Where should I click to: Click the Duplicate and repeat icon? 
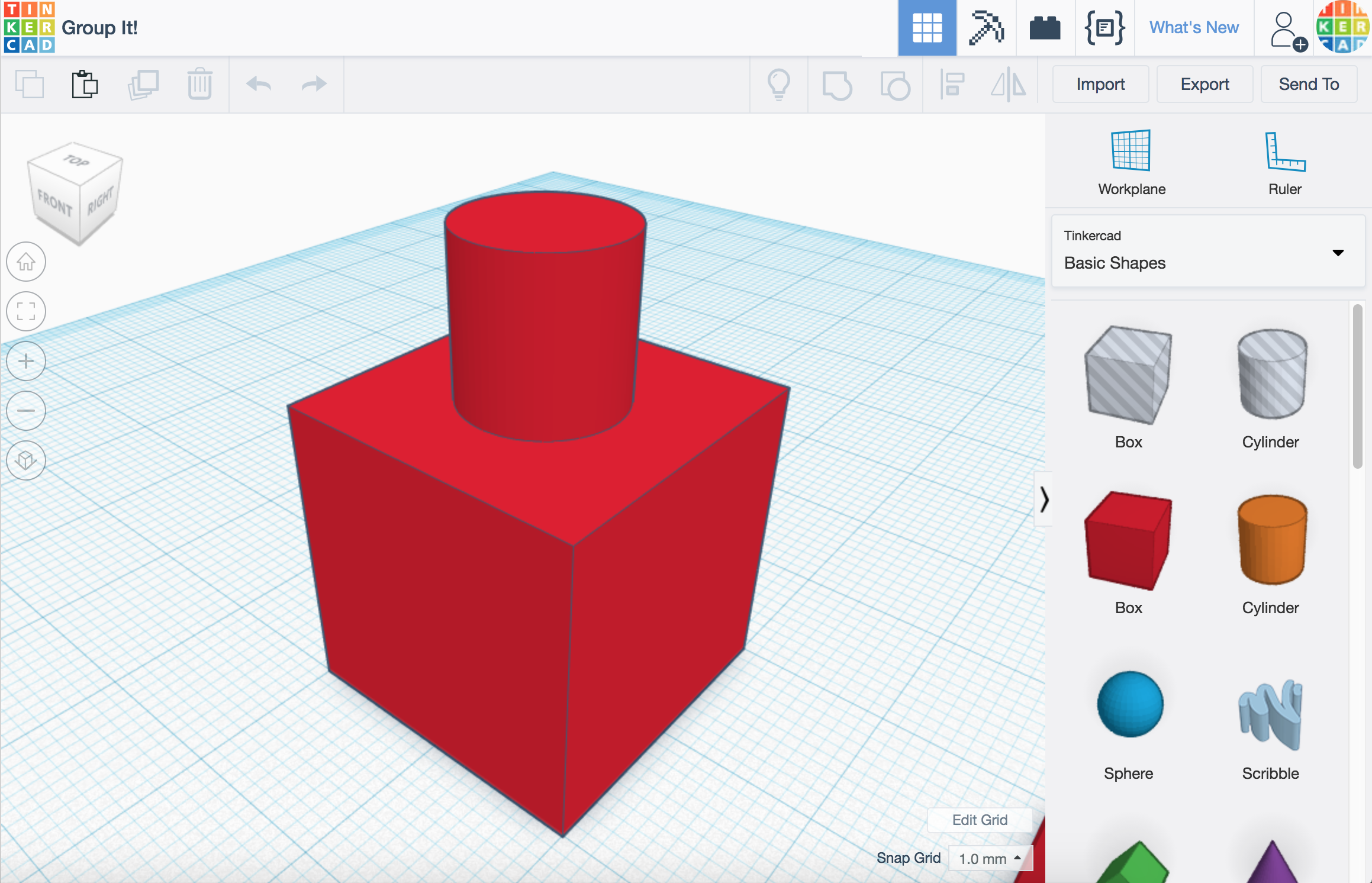143,85
